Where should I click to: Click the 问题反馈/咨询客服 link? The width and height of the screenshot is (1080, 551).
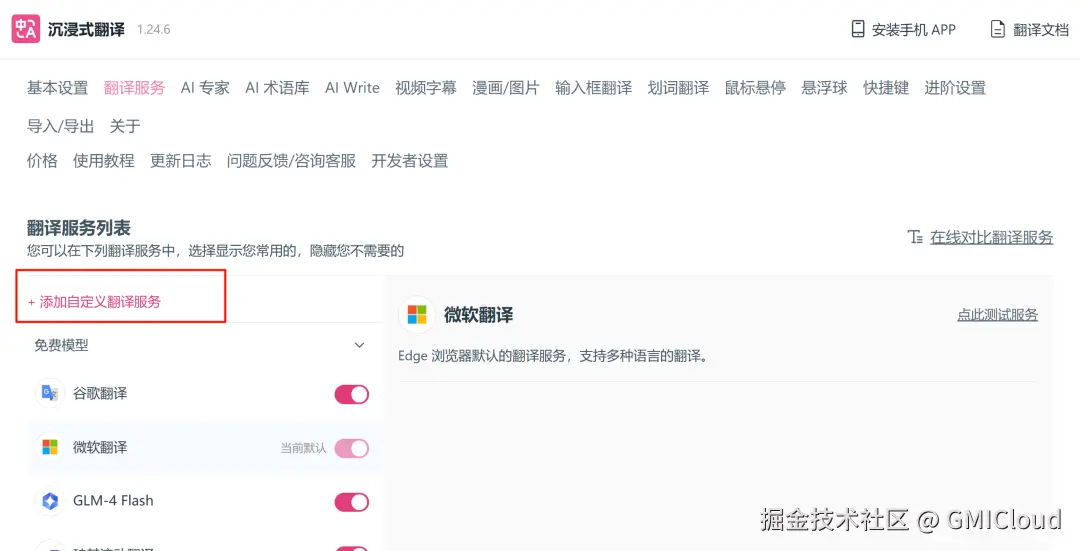click(x=291, y=160)
